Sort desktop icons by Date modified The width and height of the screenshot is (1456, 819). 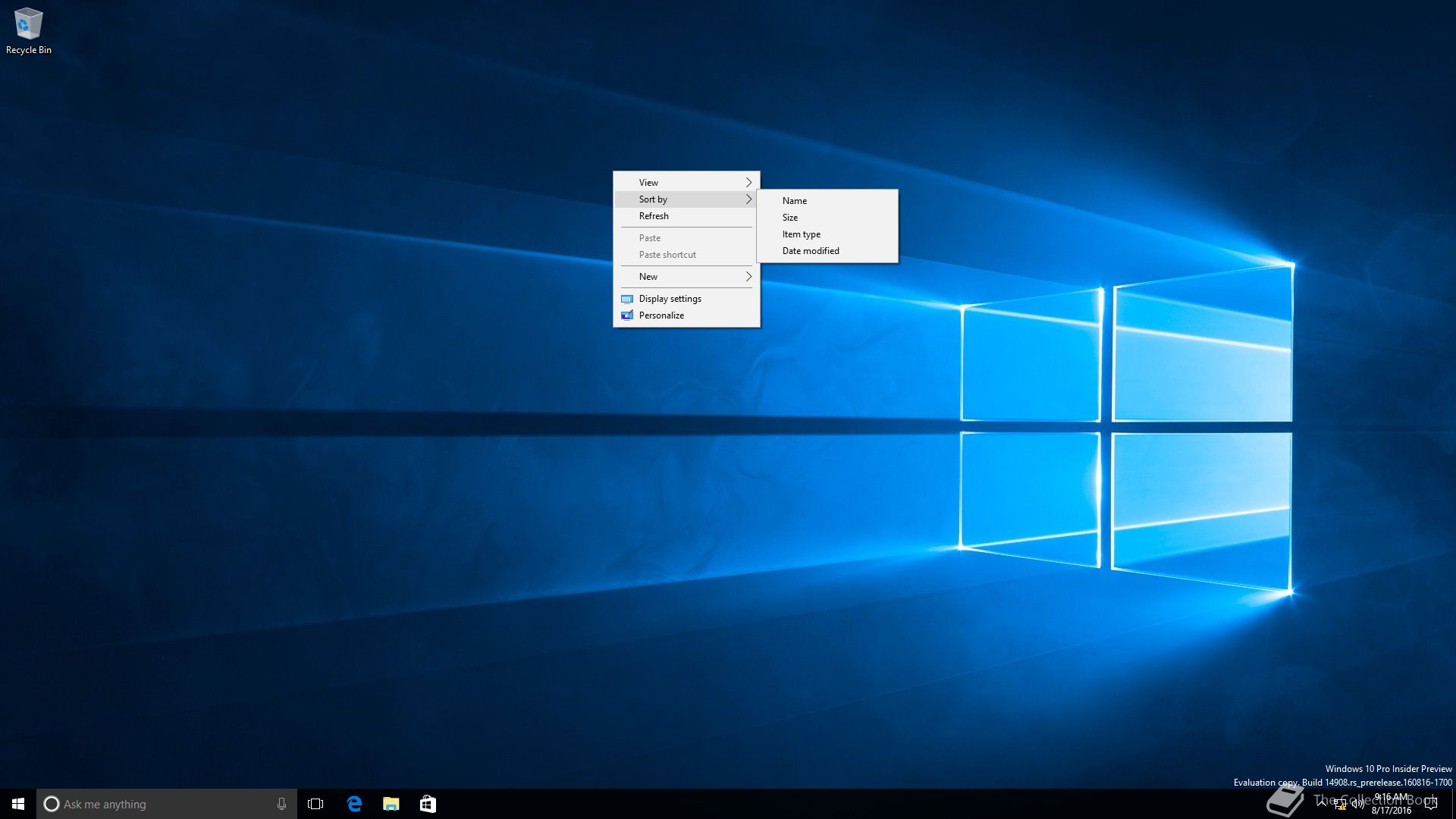tap(827, 250)
